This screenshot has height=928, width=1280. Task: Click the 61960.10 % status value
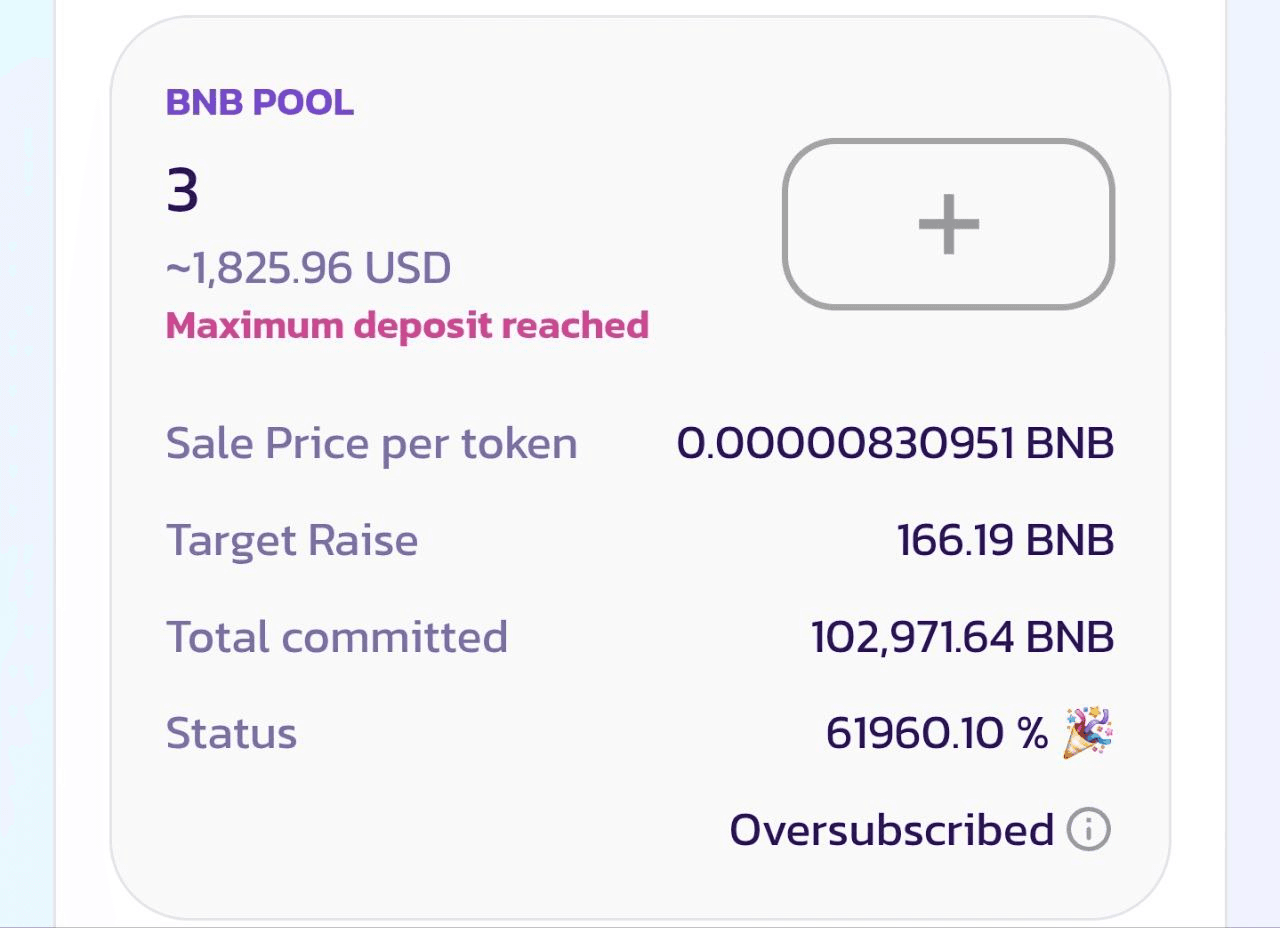(x=935, y=731)
